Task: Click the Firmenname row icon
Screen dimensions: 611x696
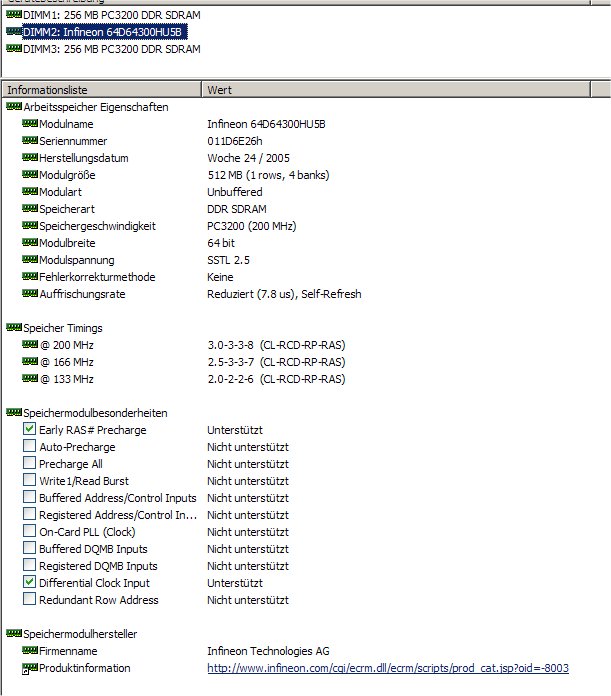Action: (x=30, y=650)
